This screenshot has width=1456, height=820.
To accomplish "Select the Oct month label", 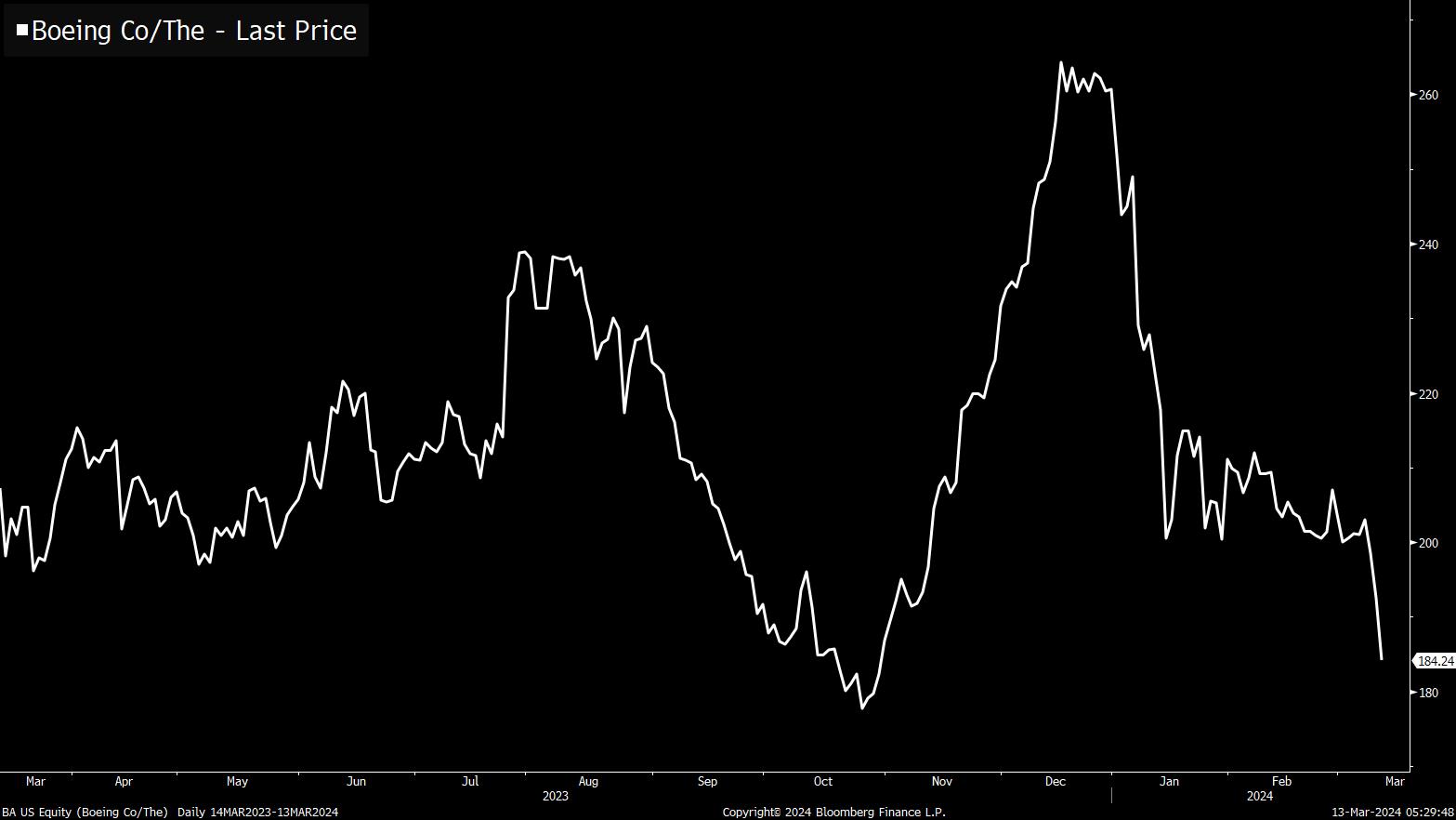I will pos(822,782).
